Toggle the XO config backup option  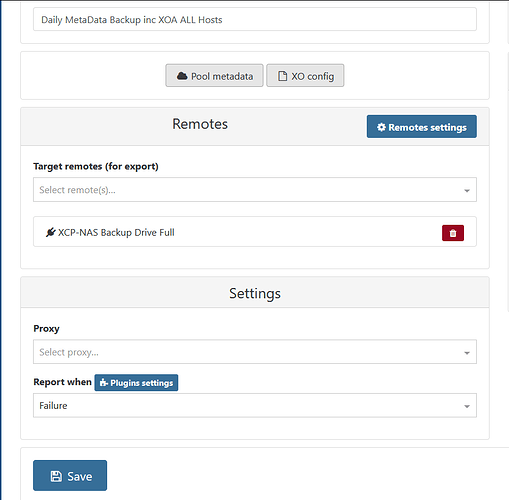coord(305,76)
